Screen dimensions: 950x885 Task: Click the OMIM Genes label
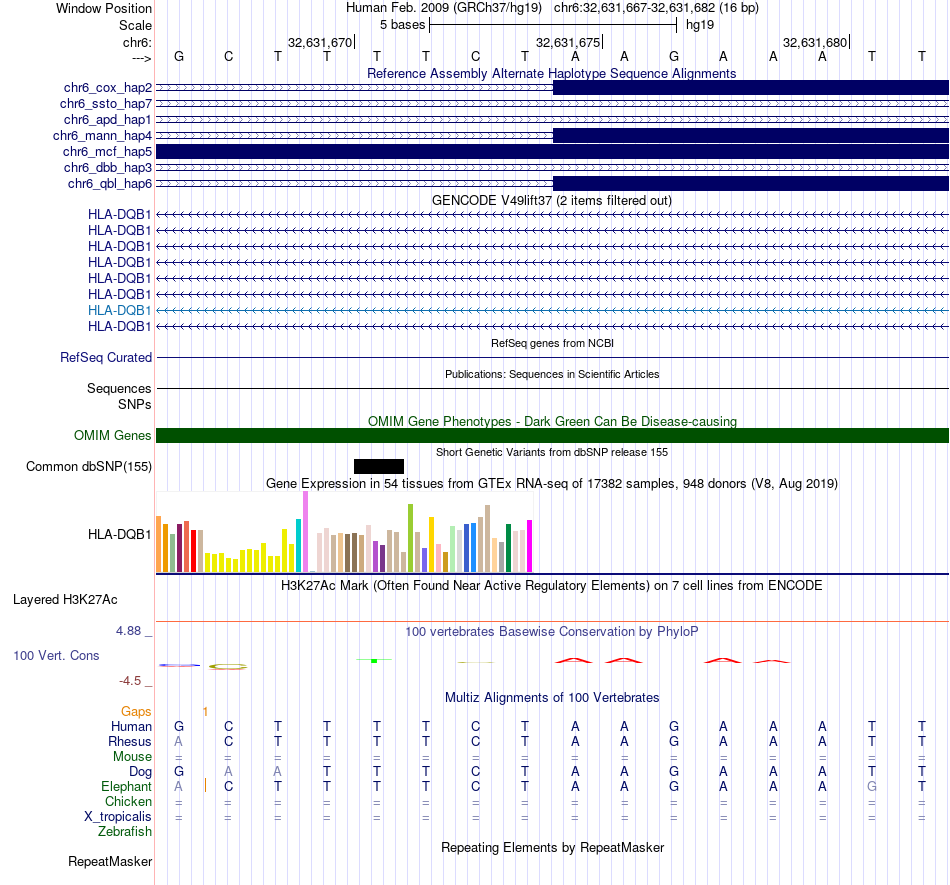coord(113,436)
